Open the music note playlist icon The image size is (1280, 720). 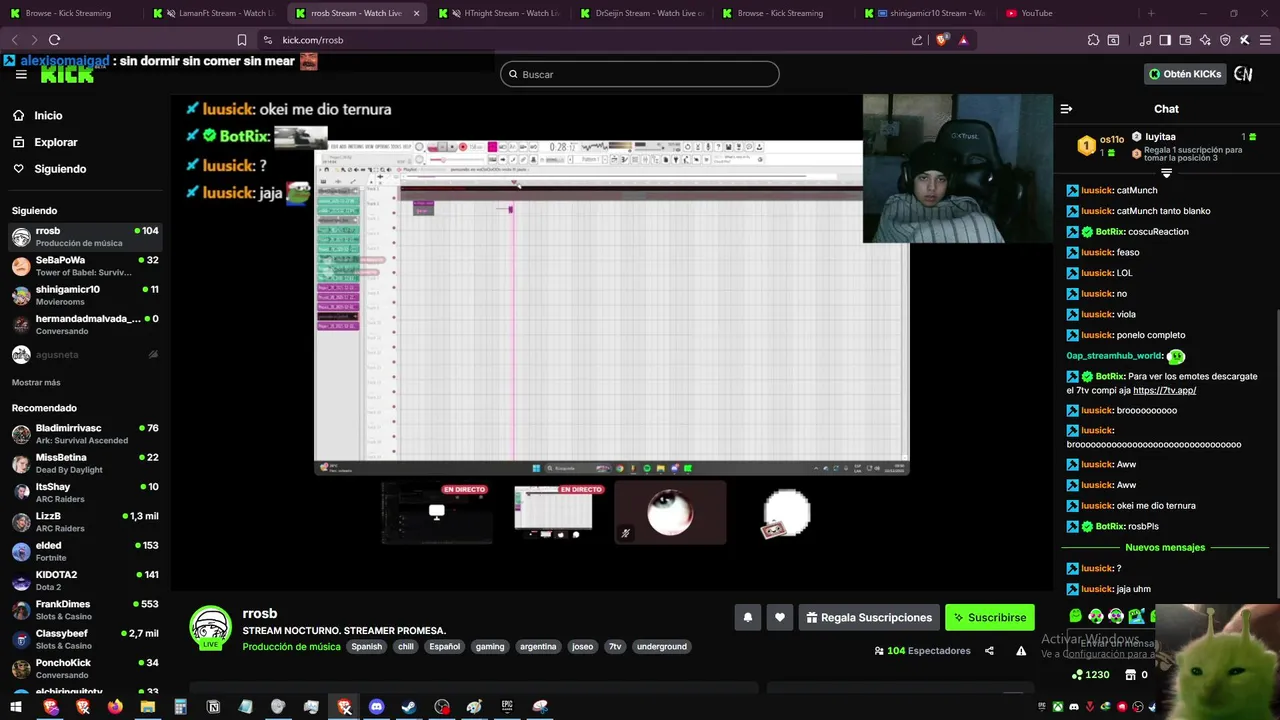(x=1145, y=40)
